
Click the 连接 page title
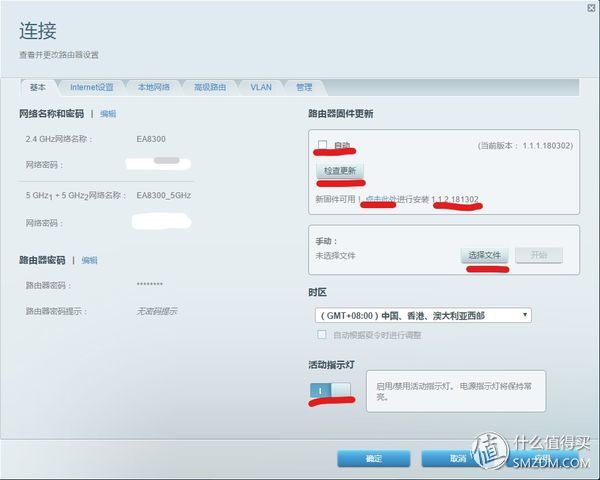click(38, 31)
